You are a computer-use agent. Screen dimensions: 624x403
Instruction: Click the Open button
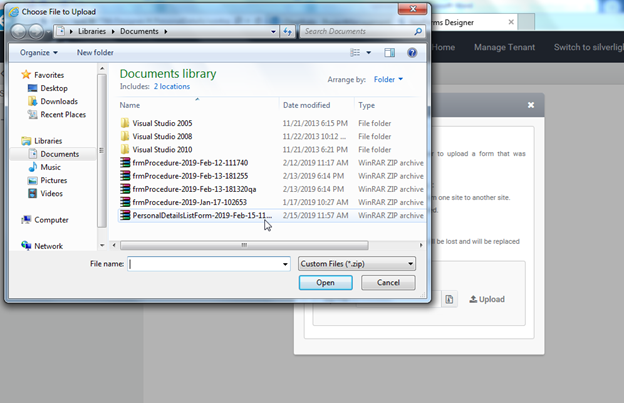tap(326, 283)
